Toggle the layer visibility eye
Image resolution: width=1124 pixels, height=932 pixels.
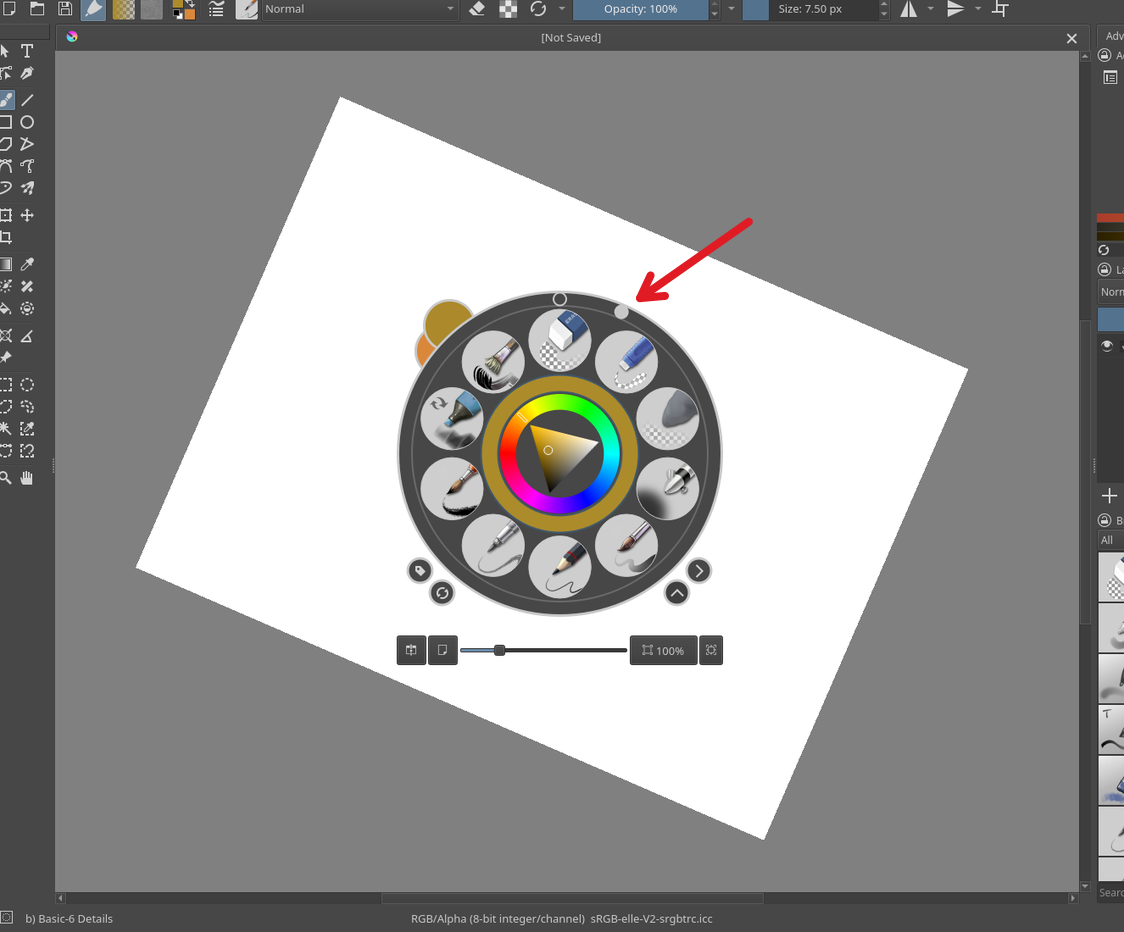click(x=1107, y=346)
